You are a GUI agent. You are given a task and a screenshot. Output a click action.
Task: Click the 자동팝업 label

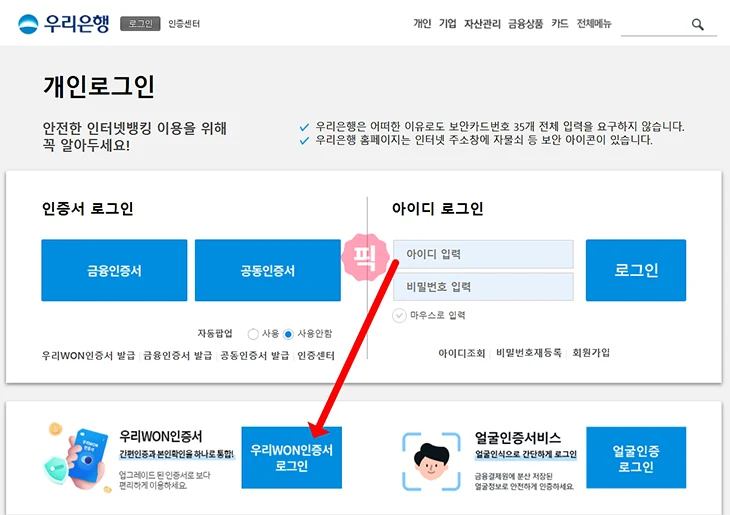click(x=215, y=334)
